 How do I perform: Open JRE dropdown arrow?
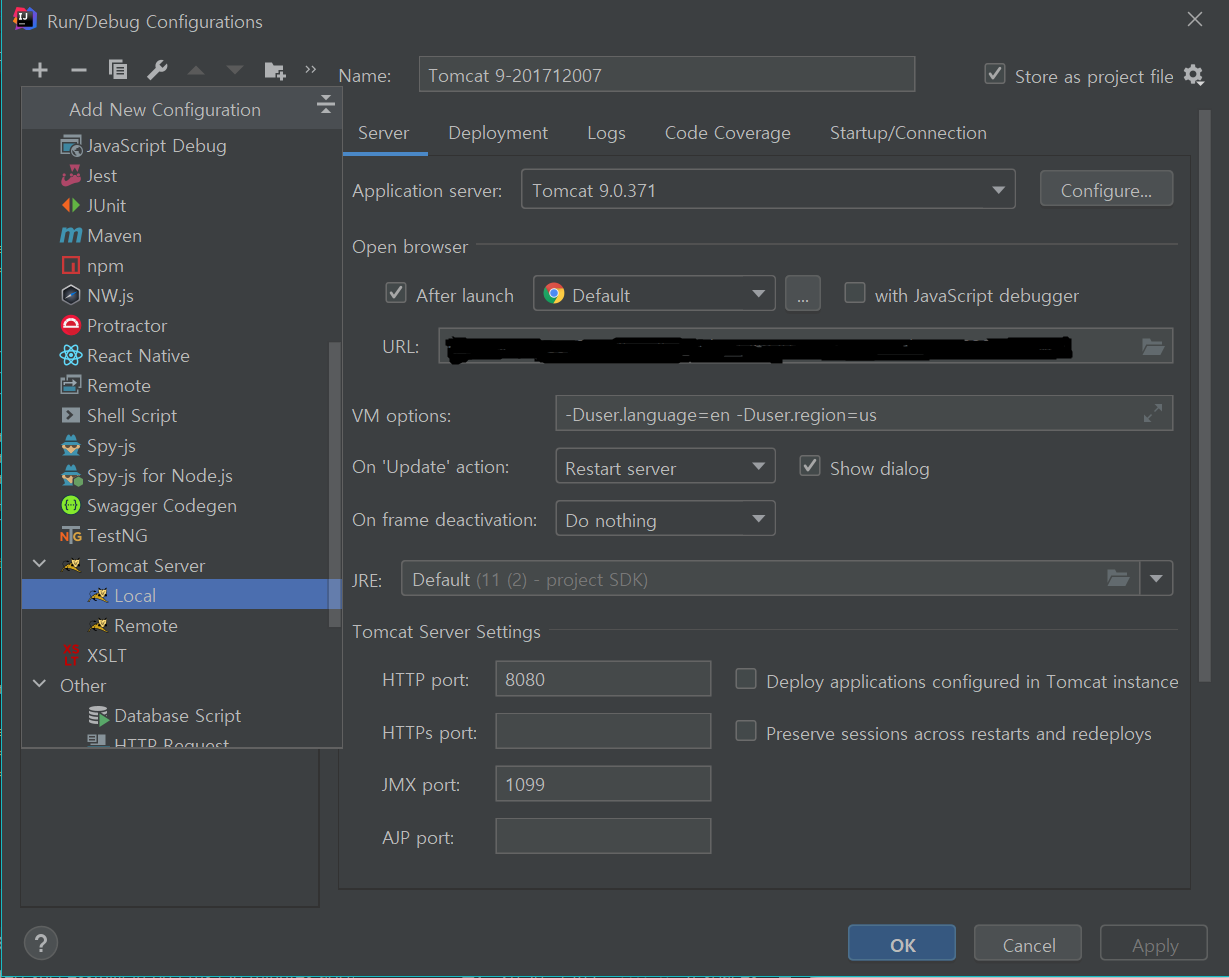(1157, 578)
